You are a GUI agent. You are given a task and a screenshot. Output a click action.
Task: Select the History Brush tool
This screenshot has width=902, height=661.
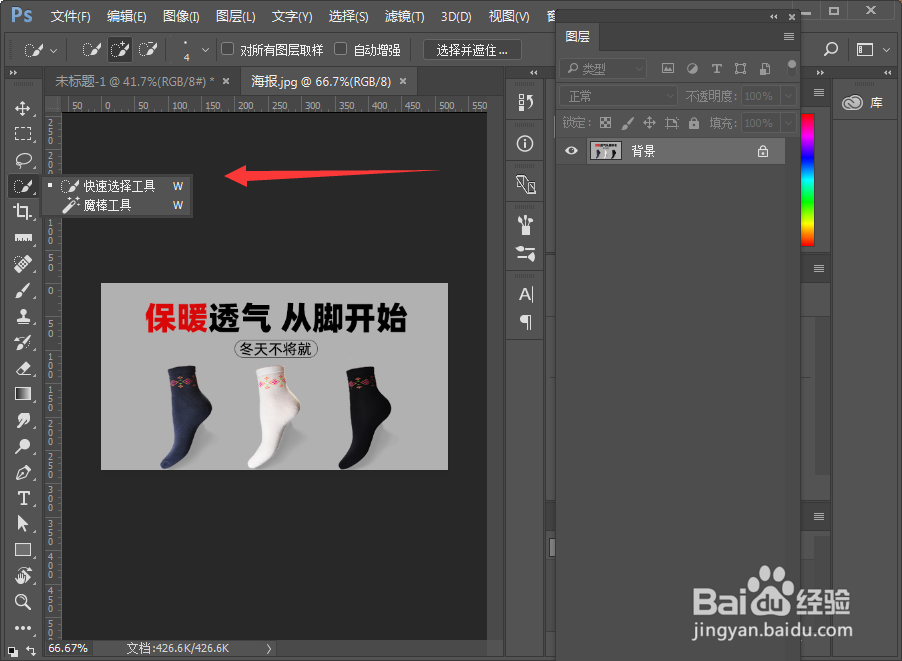click(x=23, y=342)
